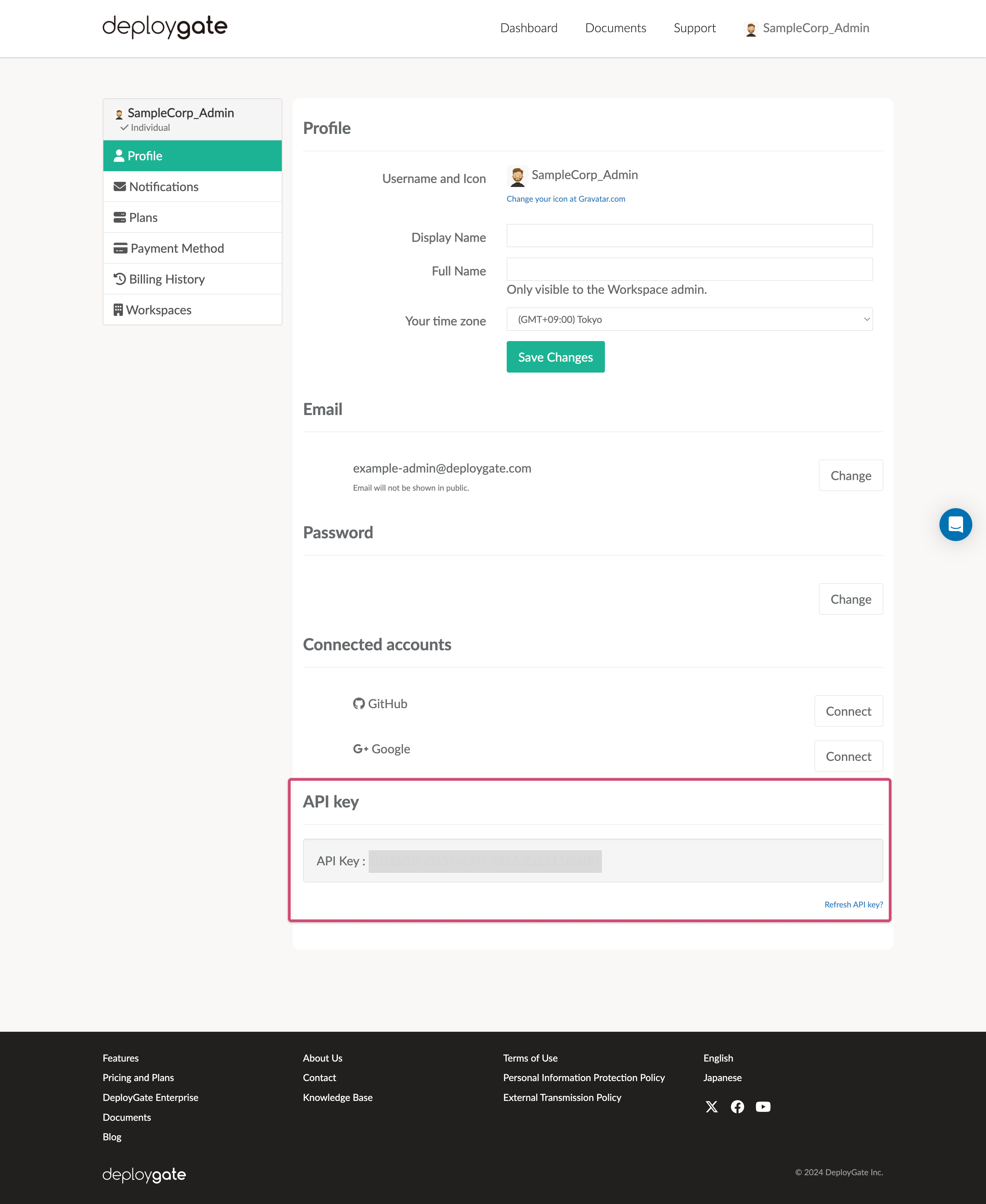This screenshot has height=1204, width=986.
Task: Click the SampleCorp_Admin avatar in the navbar
Action: point(752,28)
